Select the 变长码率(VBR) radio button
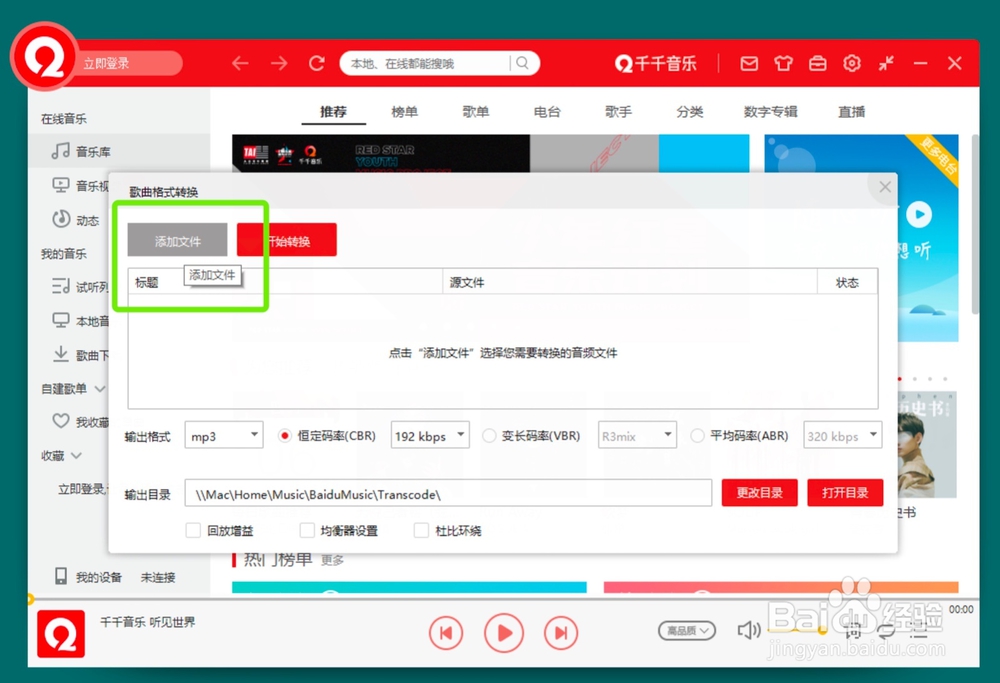This screenshot has height=683, width=1000. [489, 436]
